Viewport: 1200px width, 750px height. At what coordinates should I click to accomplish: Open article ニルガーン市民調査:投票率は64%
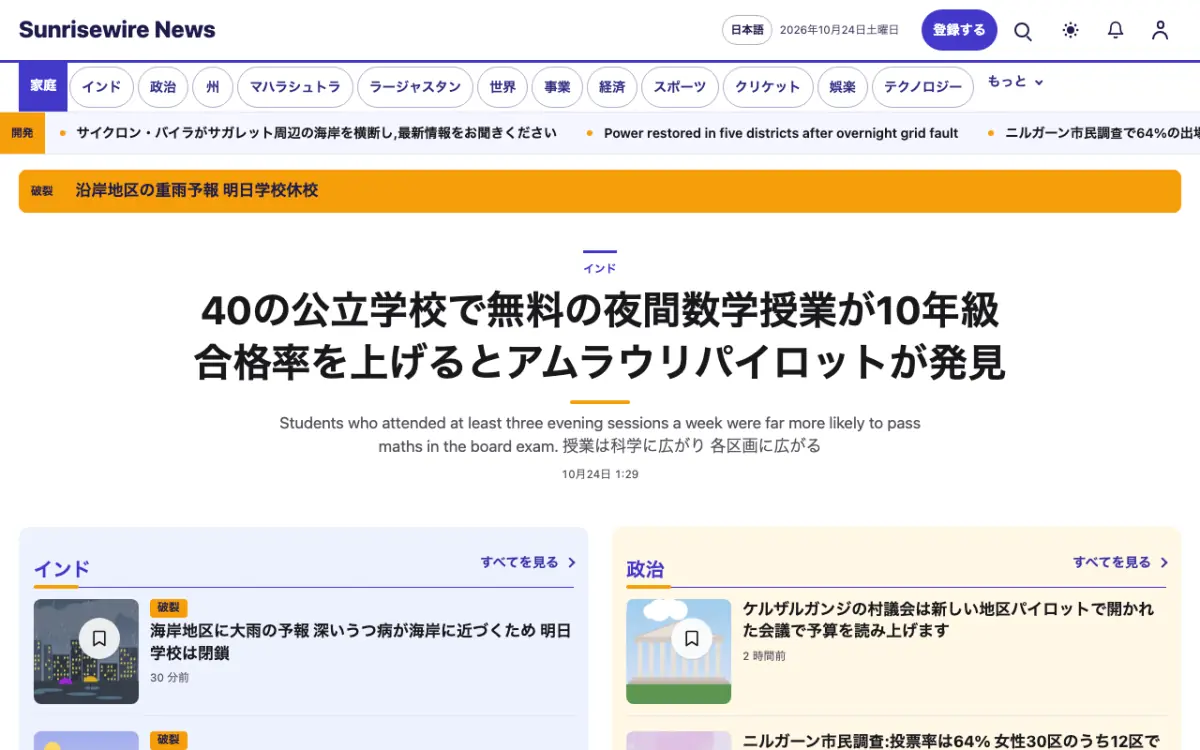point(951,741)
